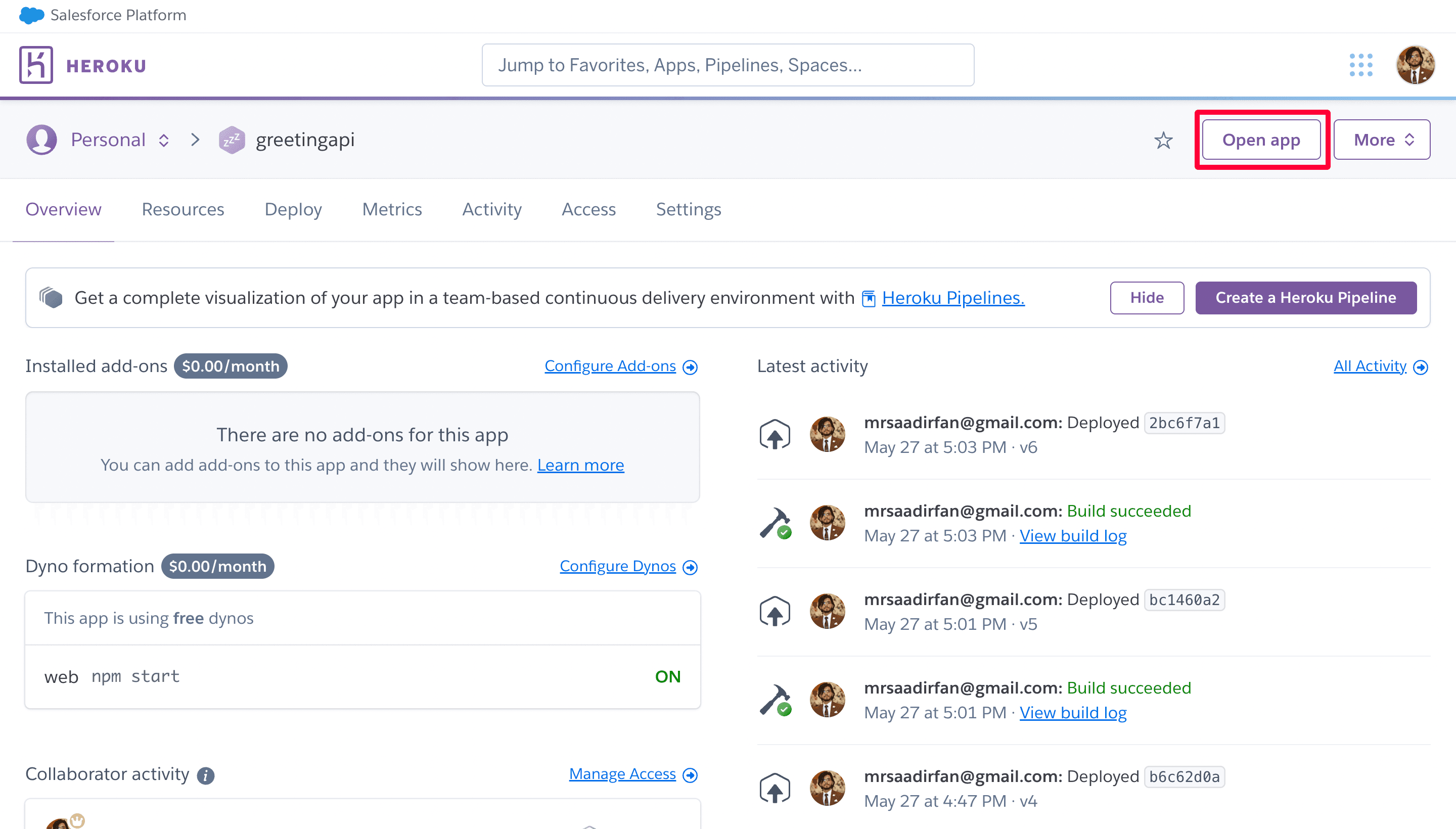
Task: Create a Heroku Pipeline
Action: 1306,297
